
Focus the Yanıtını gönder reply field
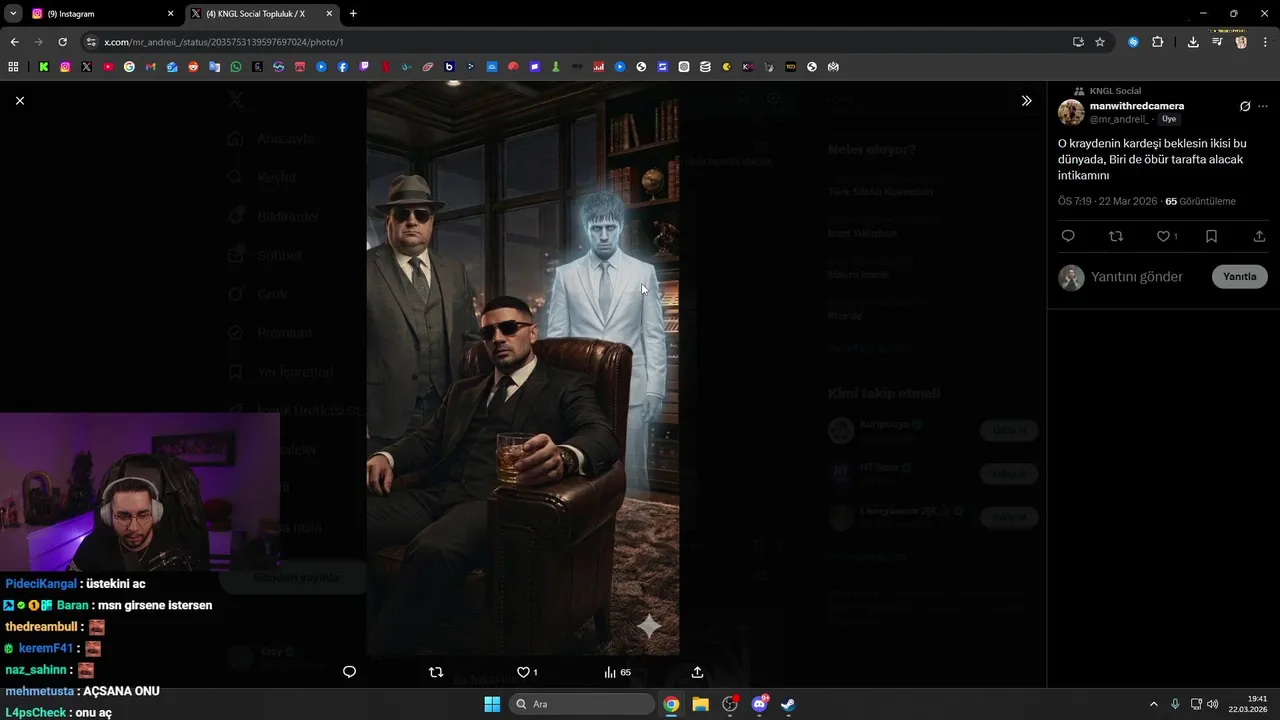coord(1137,277)
